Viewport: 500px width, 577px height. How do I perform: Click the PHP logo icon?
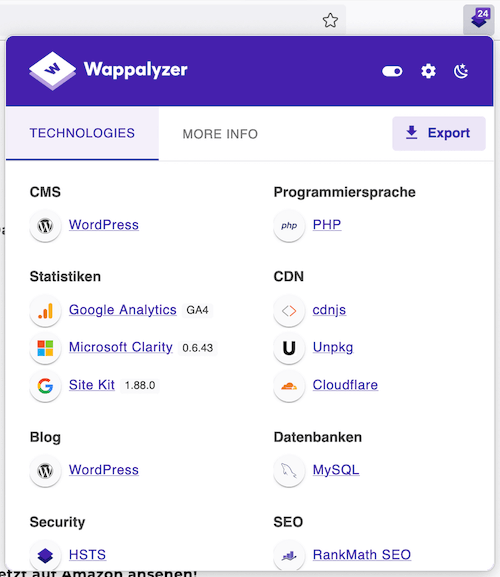(289, 226)
